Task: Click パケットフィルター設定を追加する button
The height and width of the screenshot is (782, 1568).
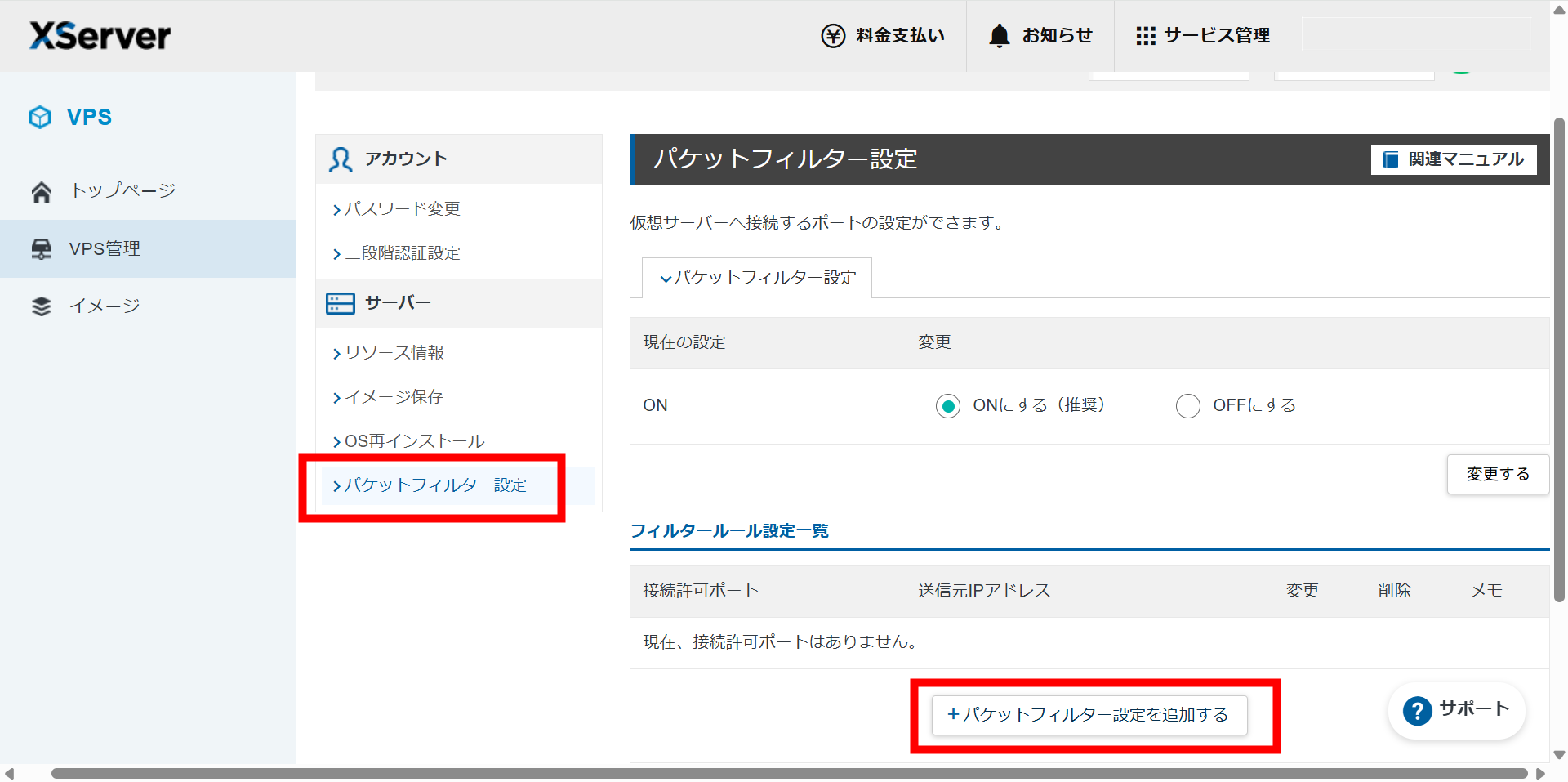Action: [x=1089, y=715]
